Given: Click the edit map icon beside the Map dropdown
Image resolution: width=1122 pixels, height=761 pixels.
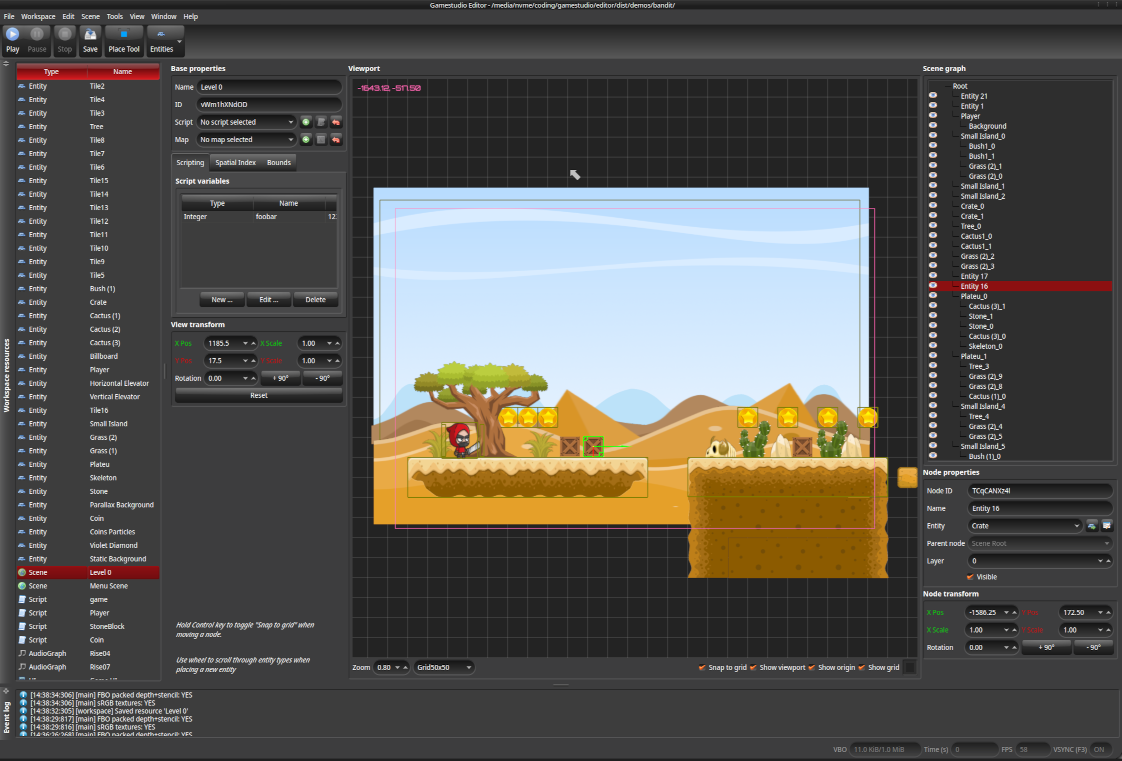Looking at the screenshot, I should coord(321,139).
